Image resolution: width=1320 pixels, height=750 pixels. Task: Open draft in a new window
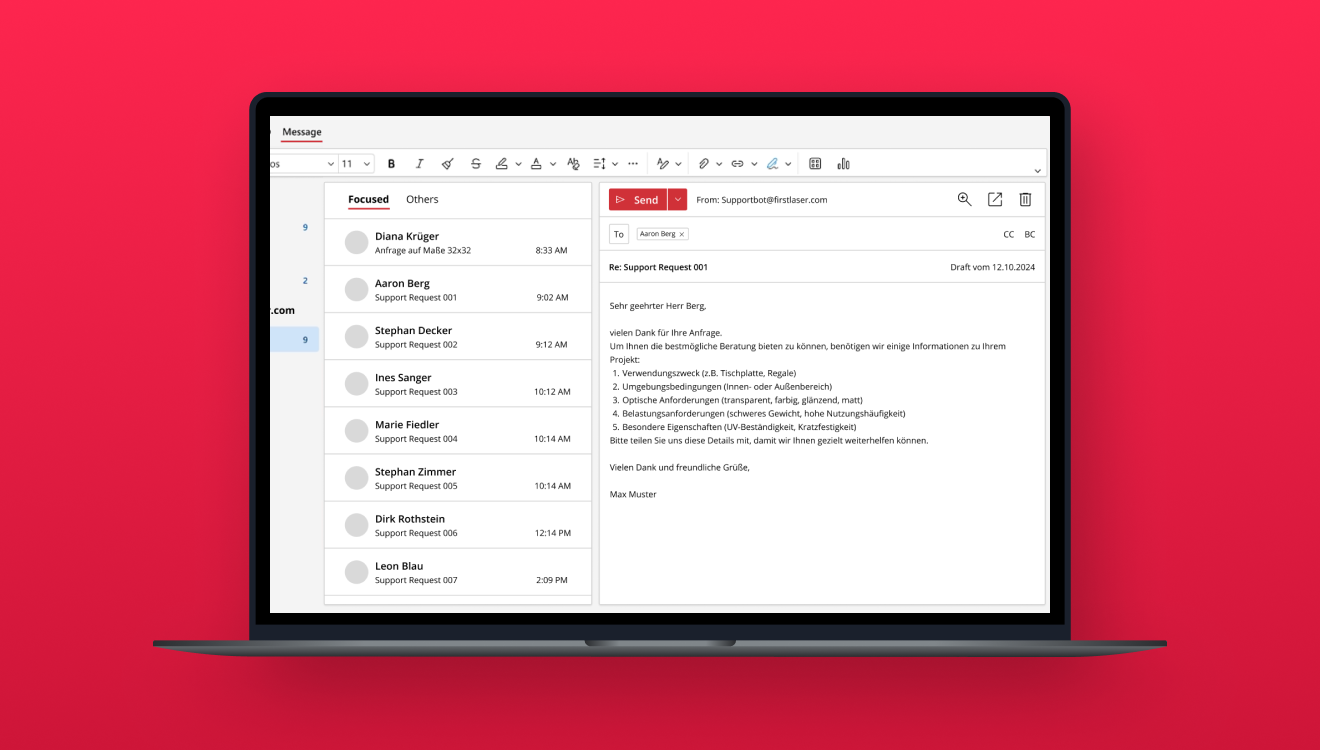click(x=995, y=200)
